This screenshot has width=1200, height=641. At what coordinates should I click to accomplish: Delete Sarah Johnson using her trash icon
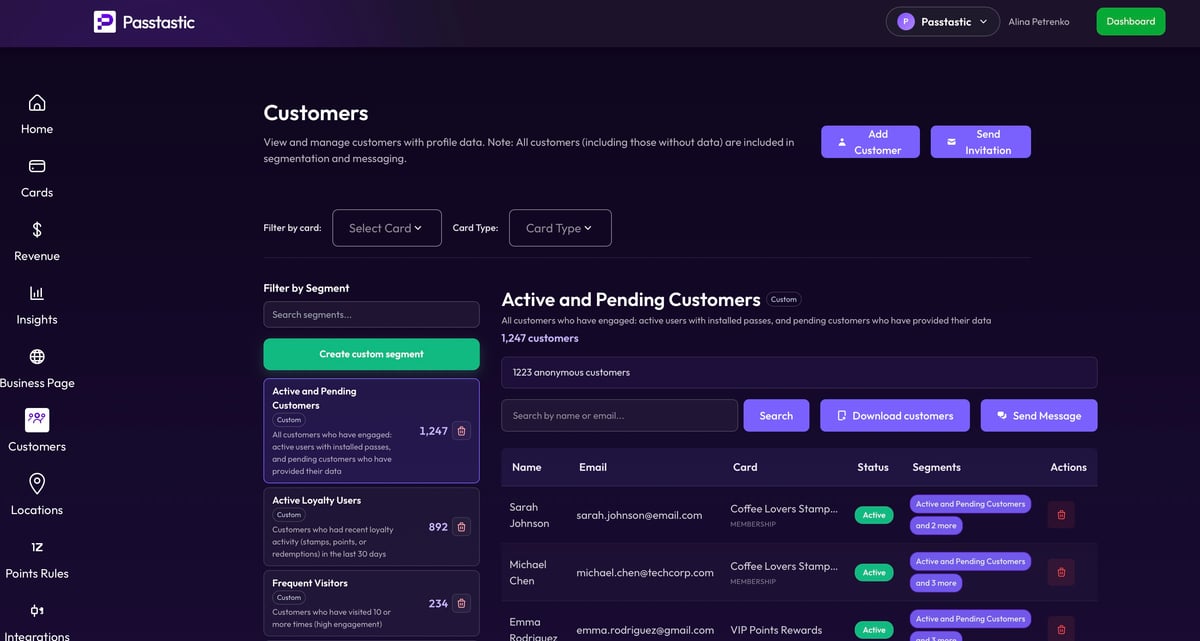pyautogui.click(x=1060, y=514)
